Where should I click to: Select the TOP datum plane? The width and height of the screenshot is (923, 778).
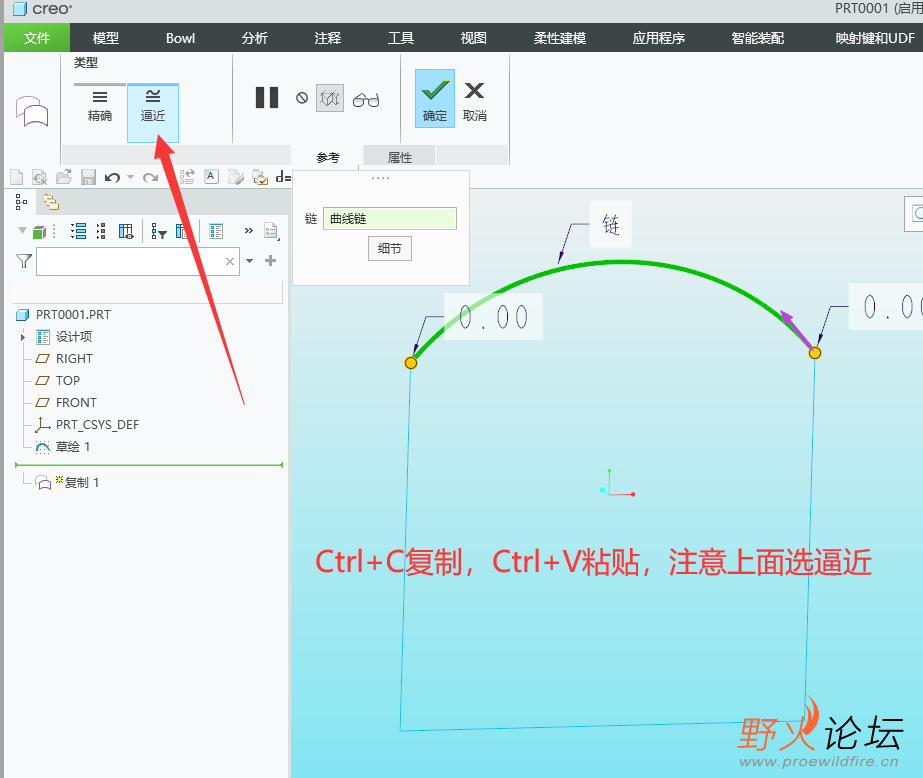pos(68,380)
